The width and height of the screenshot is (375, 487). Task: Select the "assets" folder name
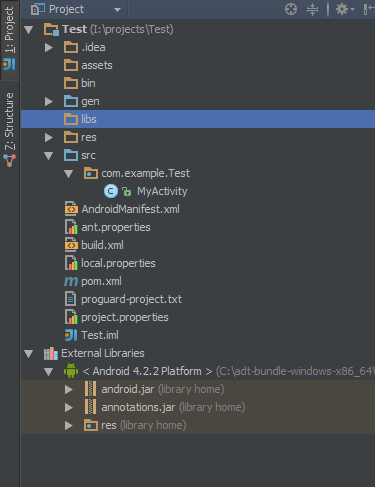[97, 66]
